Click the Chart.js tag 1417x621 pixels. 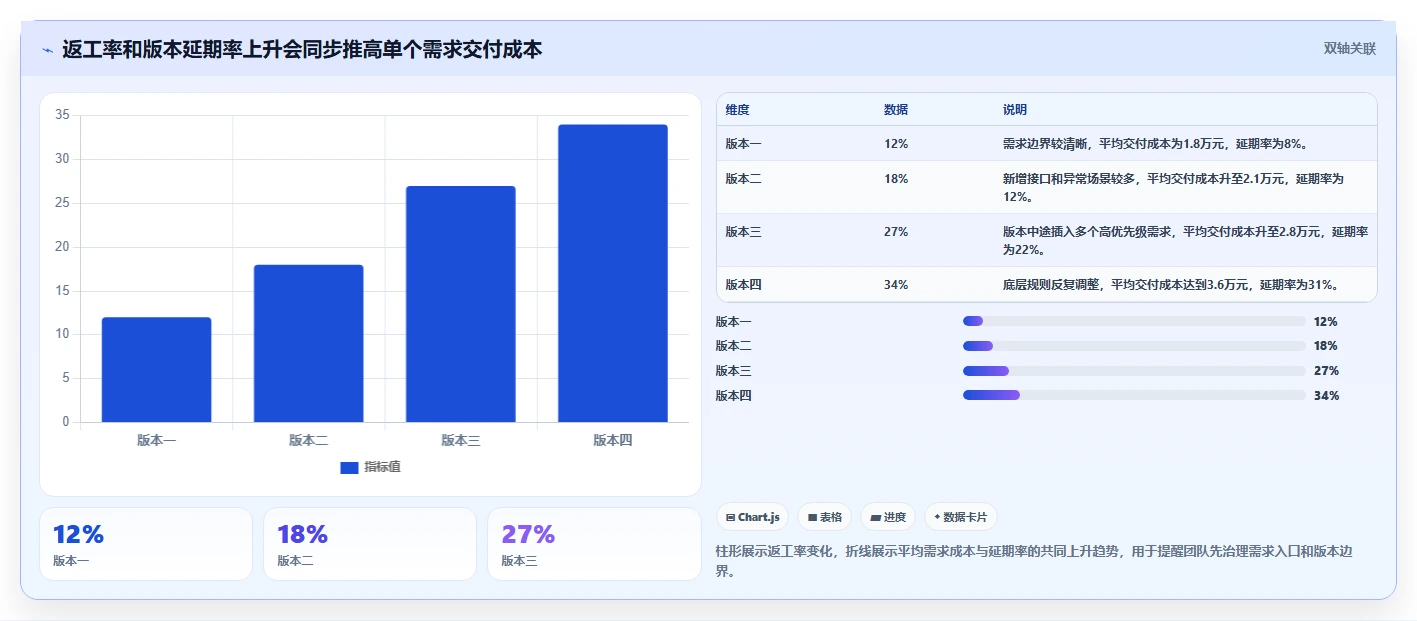[752, 517]
